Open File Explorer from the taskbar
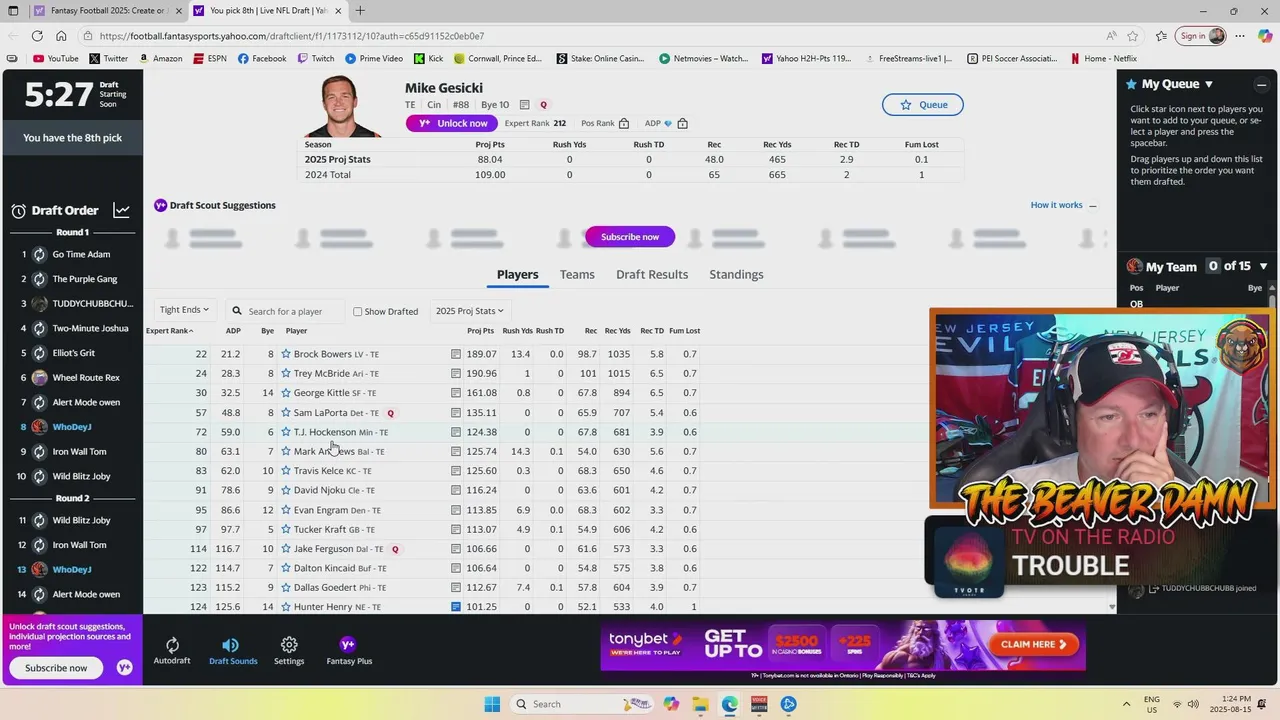Image resolution: width=1280 pixels, height=720 pixels. (x=700, y=704)
